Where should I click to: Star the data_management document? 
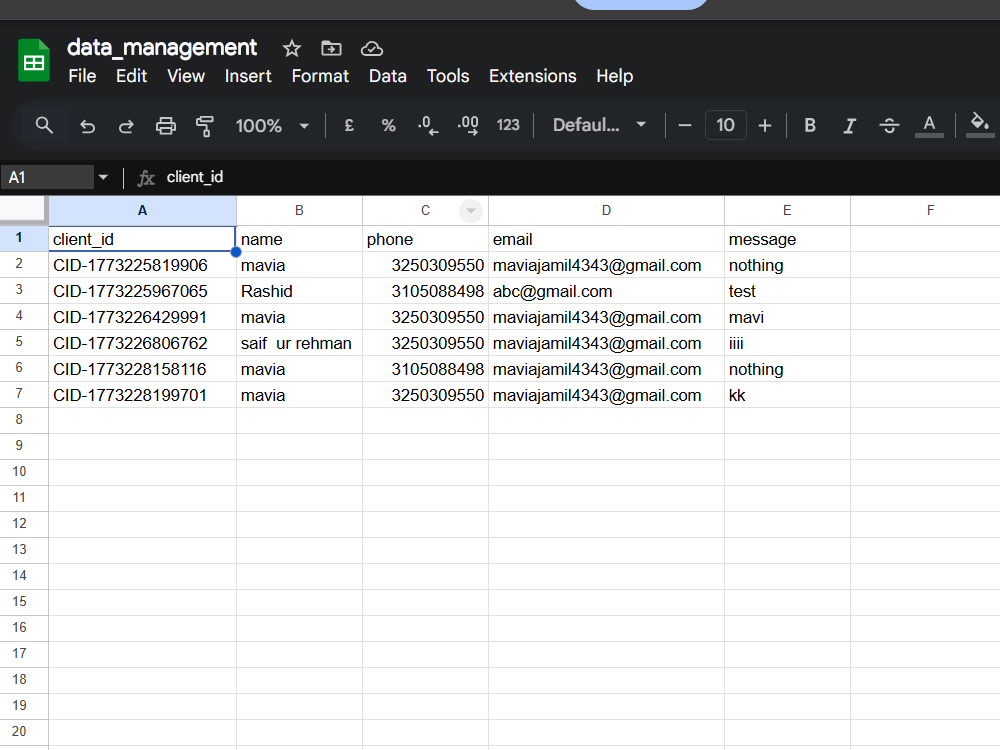pyautogui.click(x=291, y=48)
